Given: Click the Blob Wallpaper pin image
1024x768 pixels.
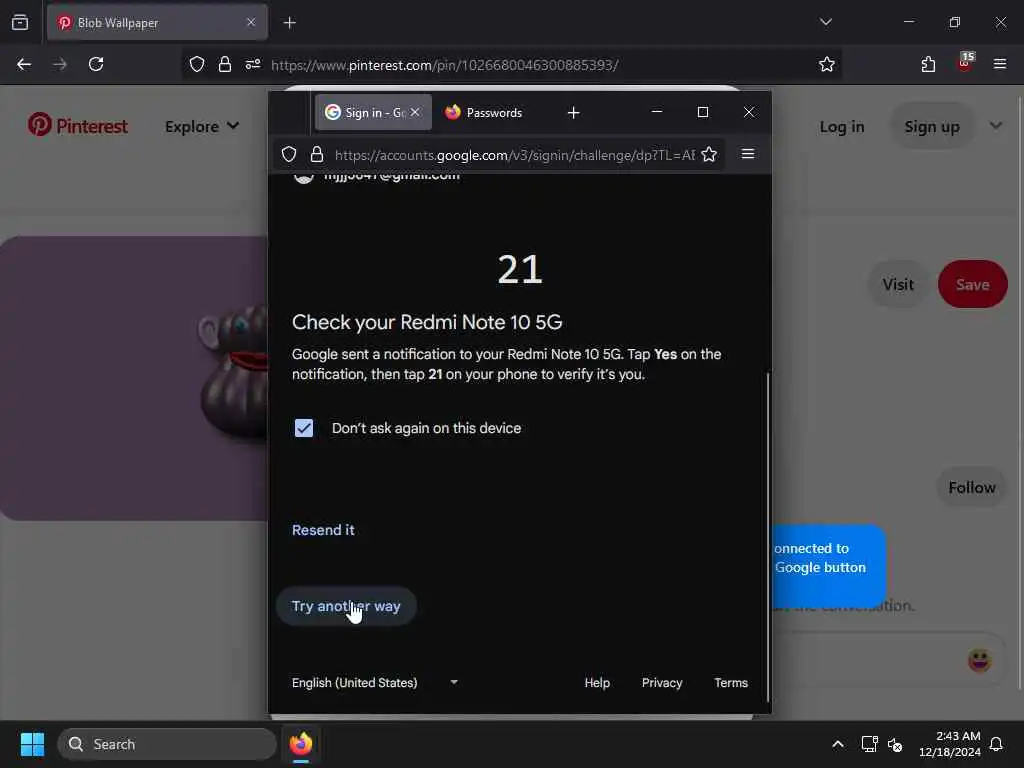Looking at the screenshot, I should tap(134, 377).
